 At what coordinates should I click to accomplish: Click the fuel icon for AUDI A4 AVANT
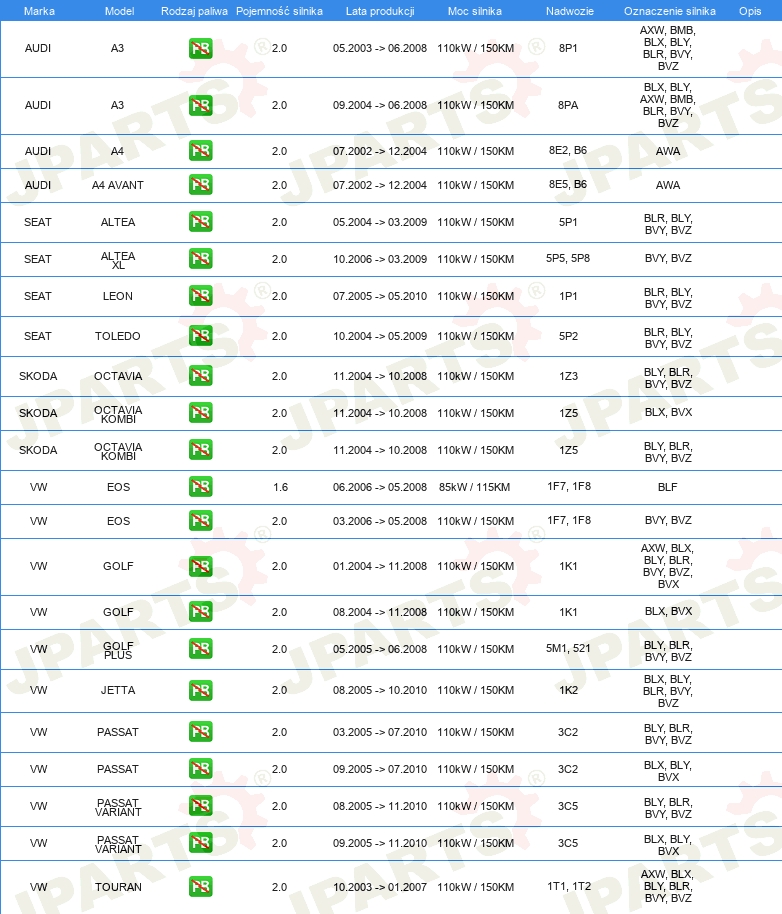200,185
